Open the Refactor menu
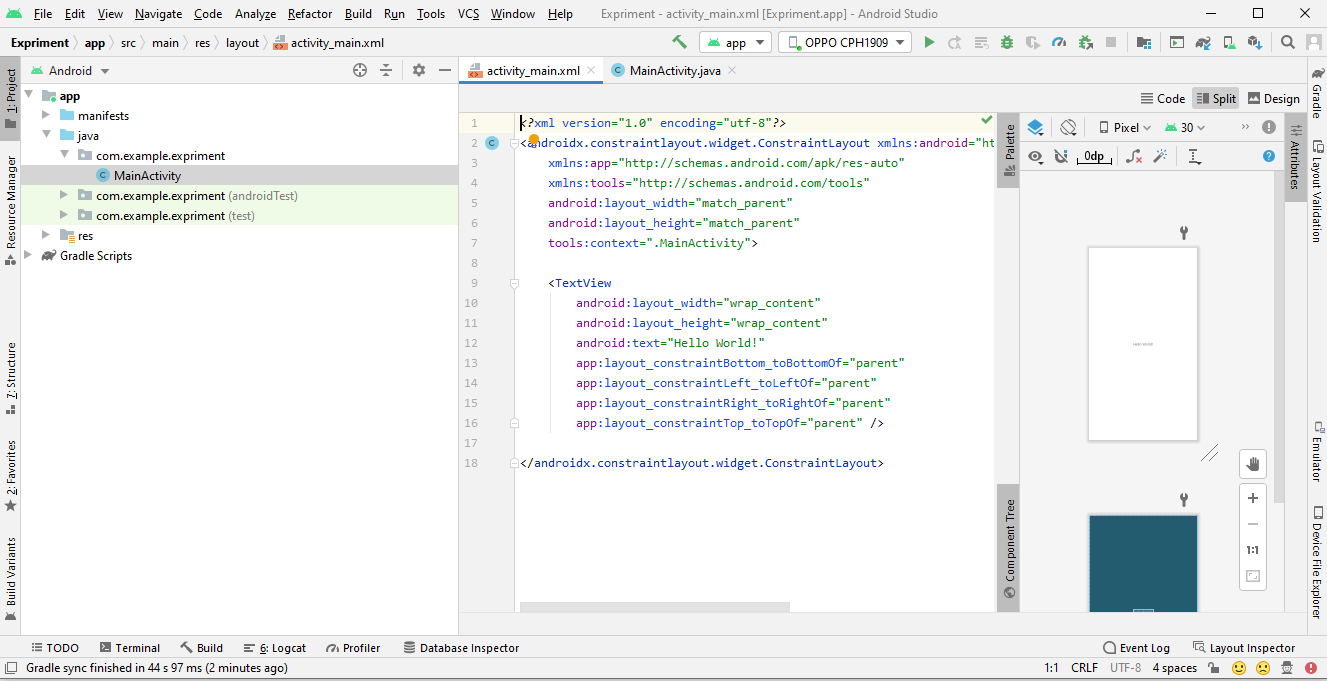Image resolution: width=1327 pixels, height=681 pixels. 310,14
